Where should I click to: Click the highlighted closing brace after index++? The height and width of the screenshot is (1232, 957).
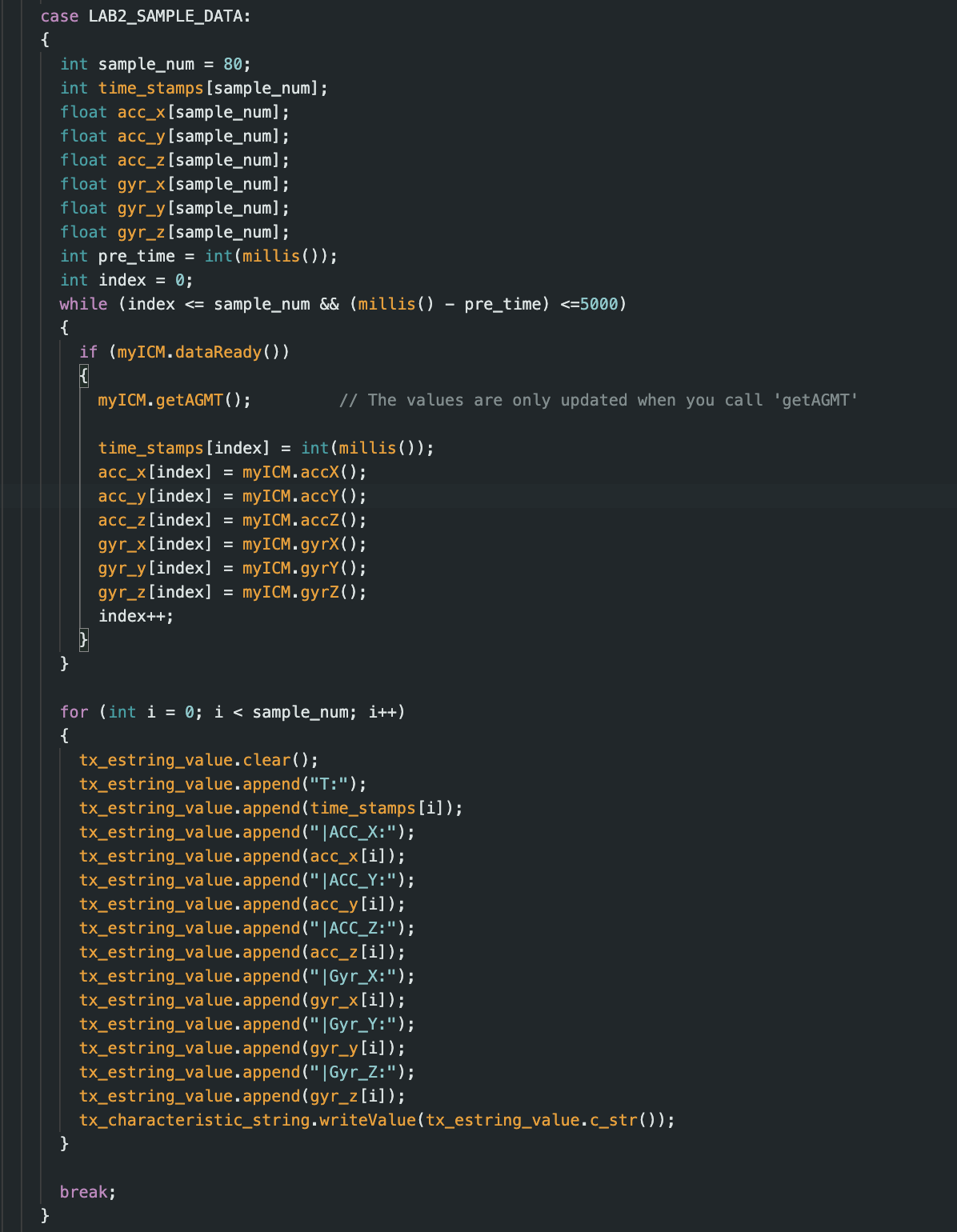84,640
